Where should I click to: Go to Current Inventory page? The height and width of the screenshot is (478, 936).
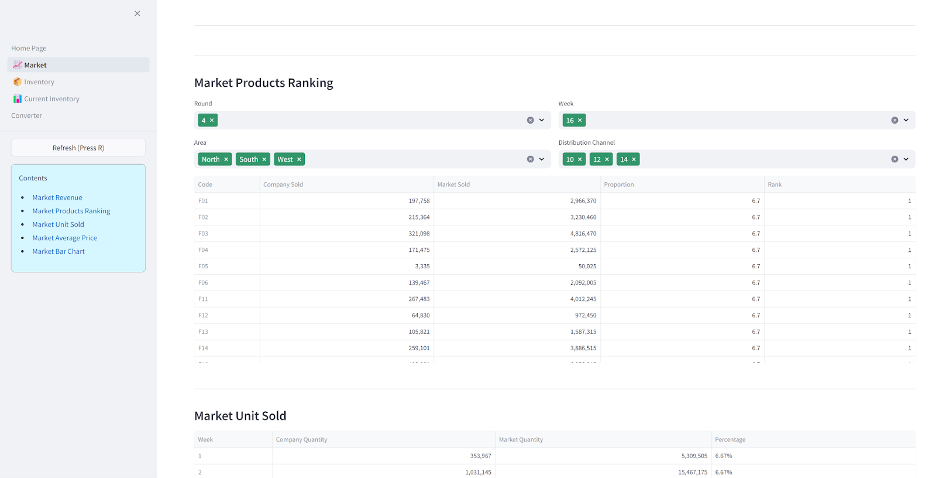click(51, 99)
